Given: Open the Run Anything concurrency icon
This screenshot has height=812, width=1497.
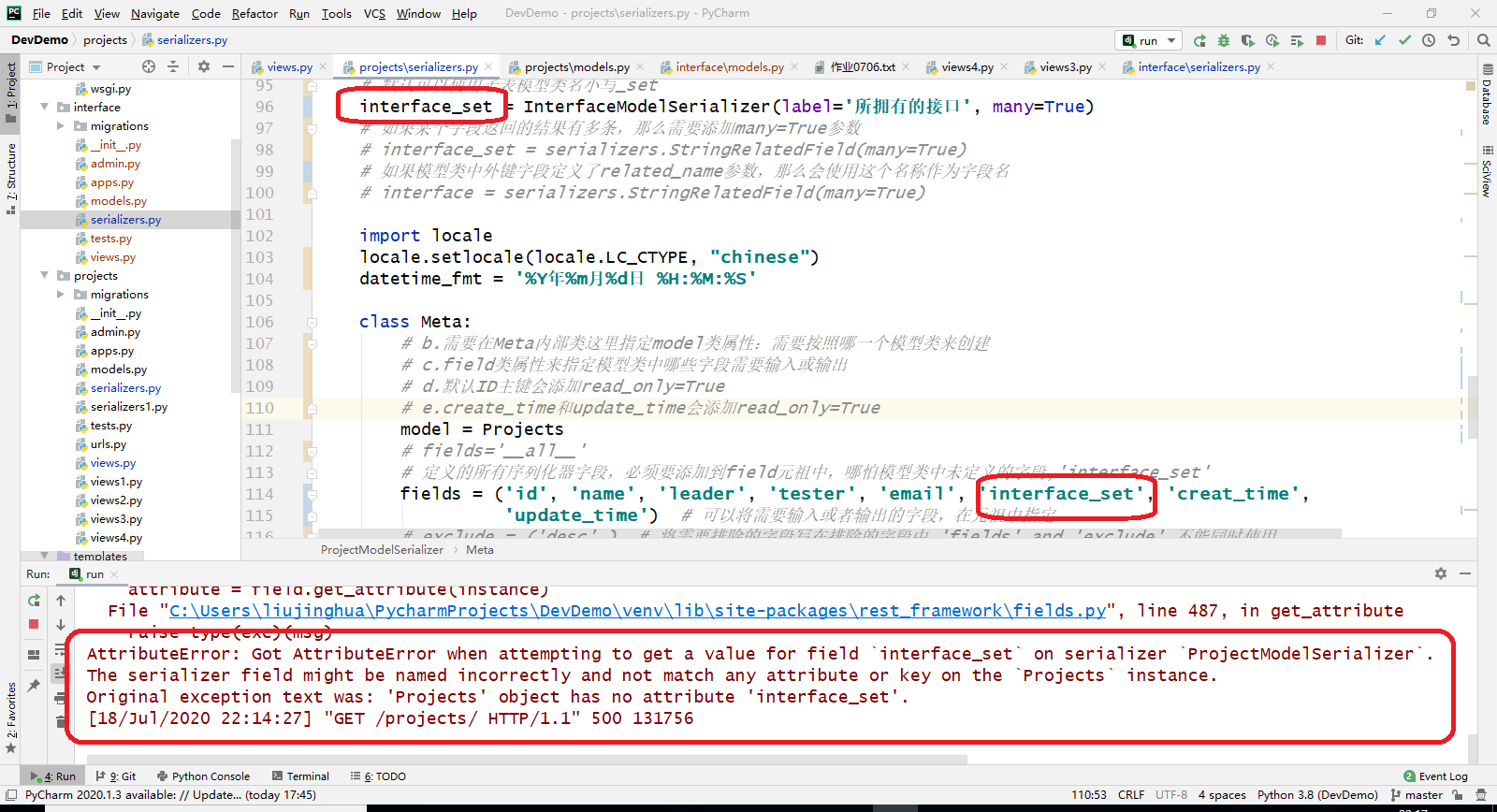Looking at the screenshot, I should click(x=1297, y=40).
